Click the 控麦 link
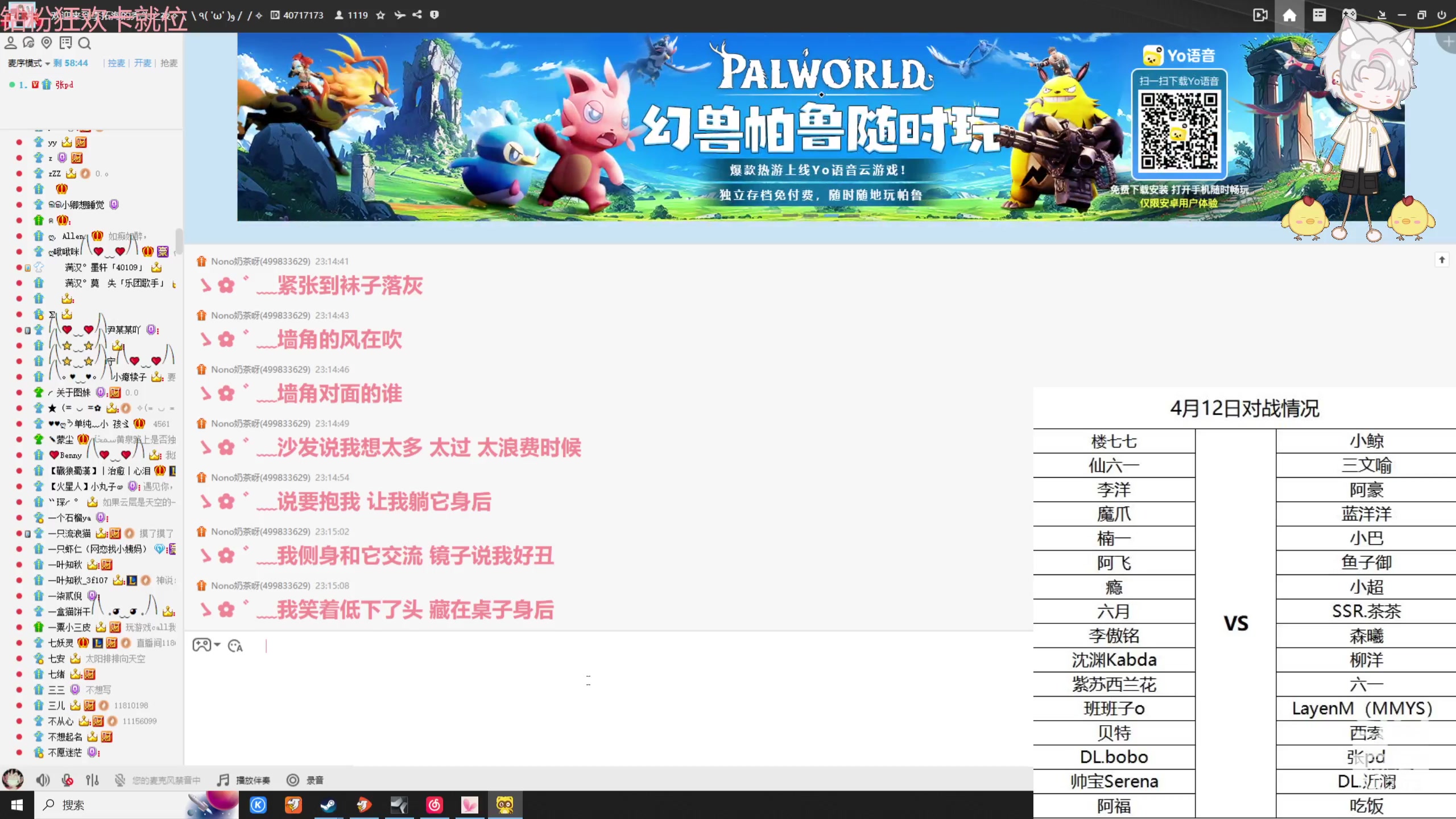Screen dimensions: 1456x819 [117, 63]
